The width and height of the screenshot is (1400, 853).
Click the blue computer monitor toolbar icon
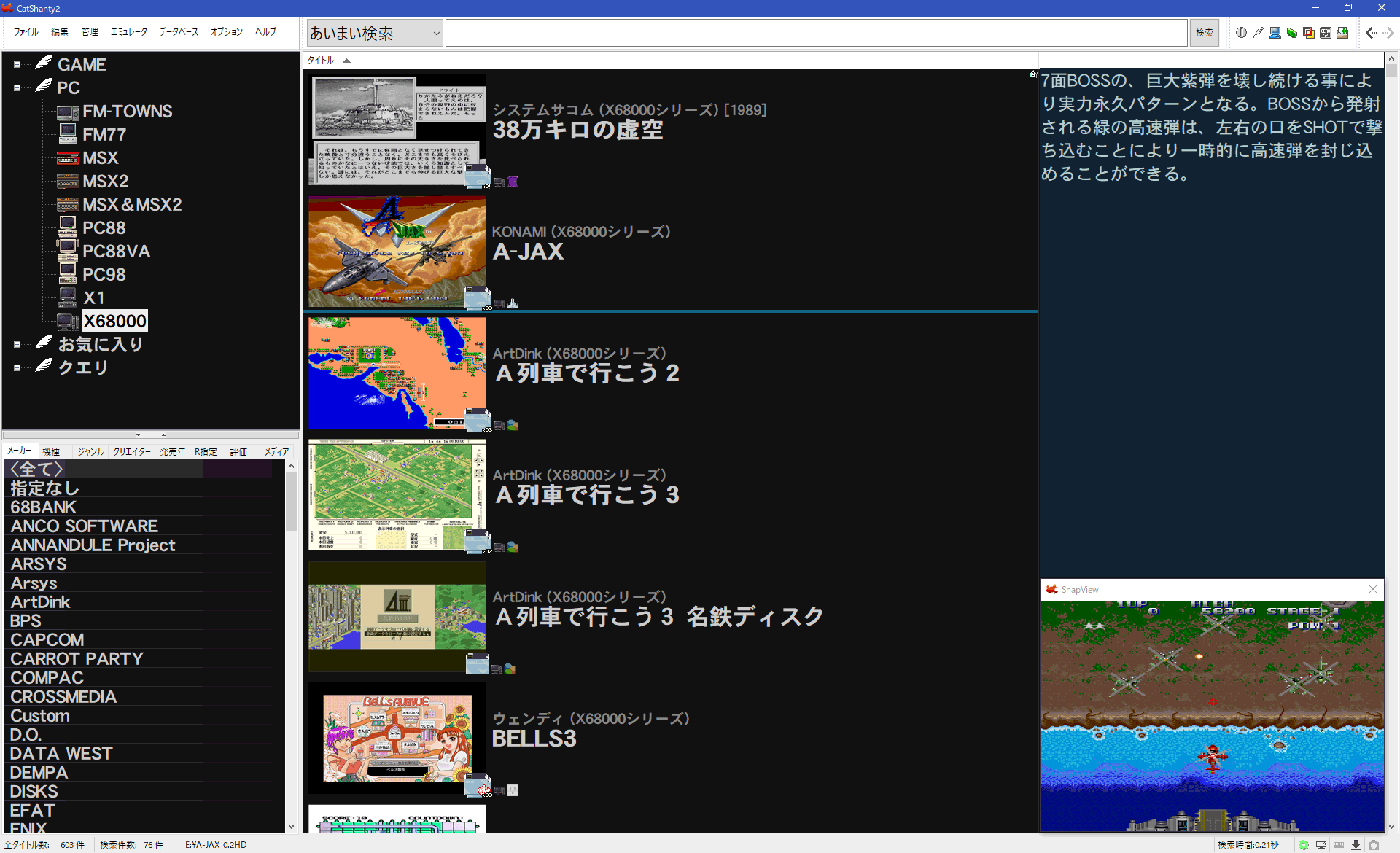point(1275,32)
